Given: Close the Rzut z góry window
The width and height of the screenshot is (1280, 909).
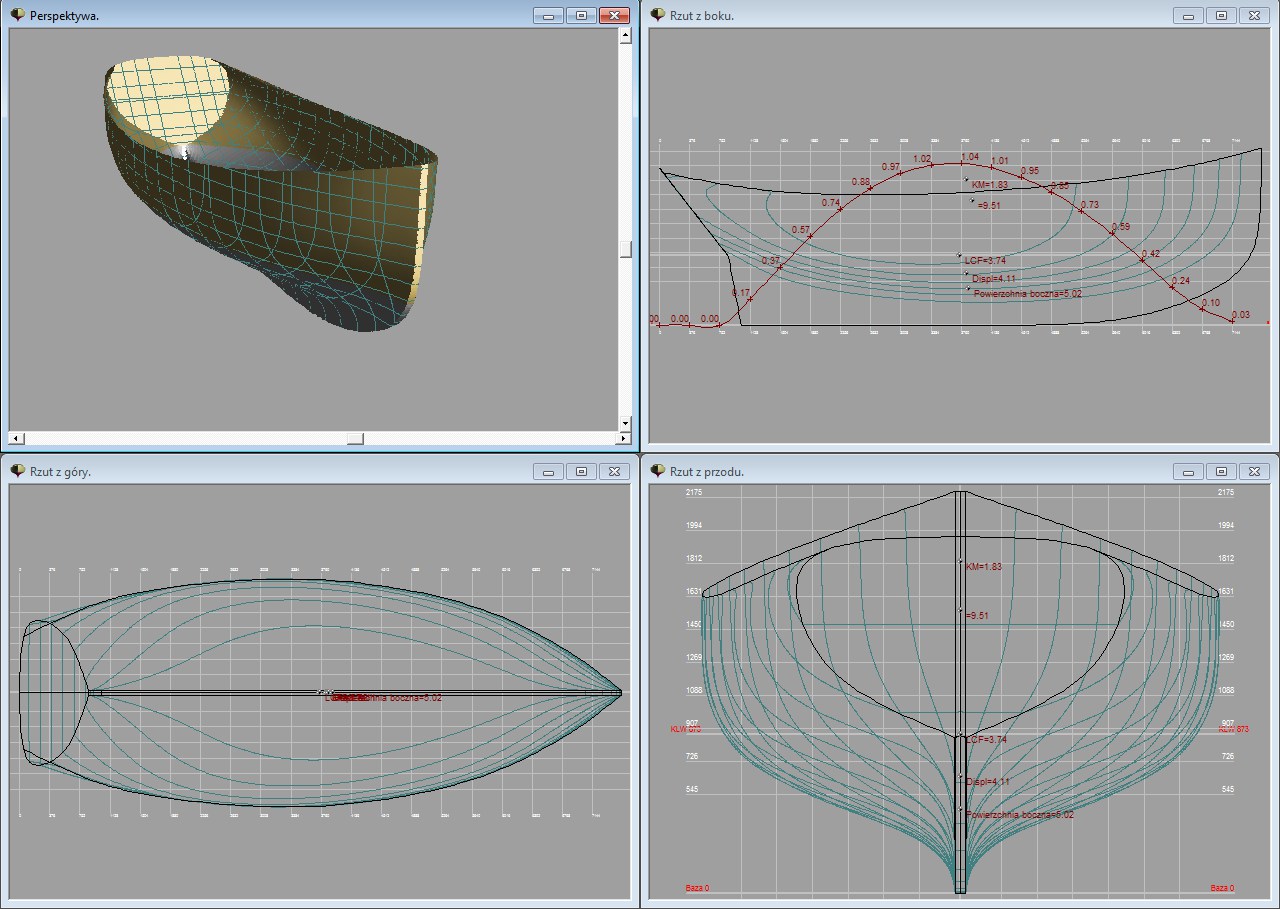Looking at the screenshot, I should (x=614, y=471).
